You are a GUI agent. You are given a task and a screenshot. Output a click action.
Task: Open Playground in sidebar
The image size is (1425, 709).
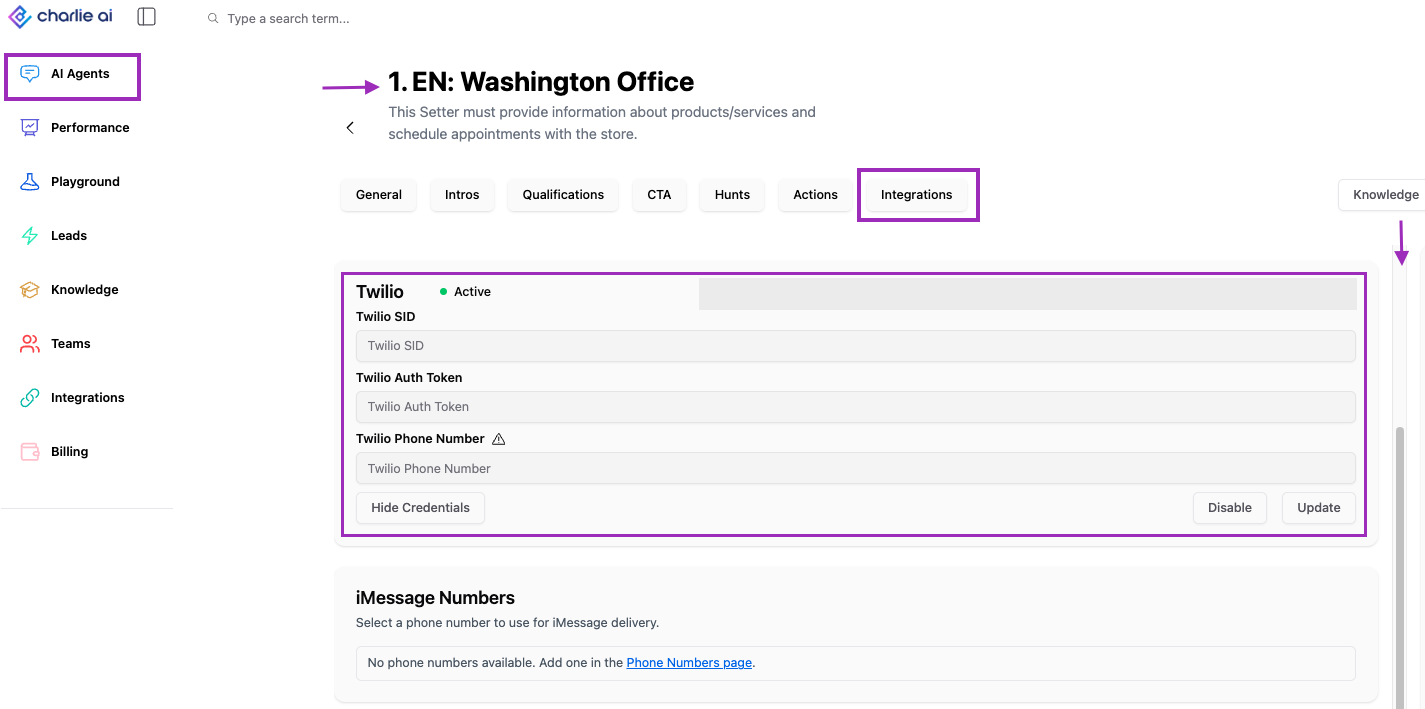tap(87, 182)
